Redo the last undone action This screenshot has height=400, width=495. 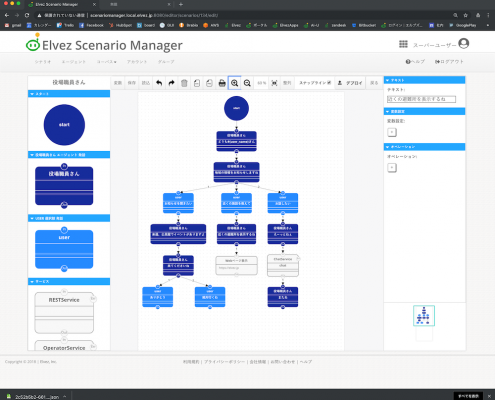pos(171,83)
